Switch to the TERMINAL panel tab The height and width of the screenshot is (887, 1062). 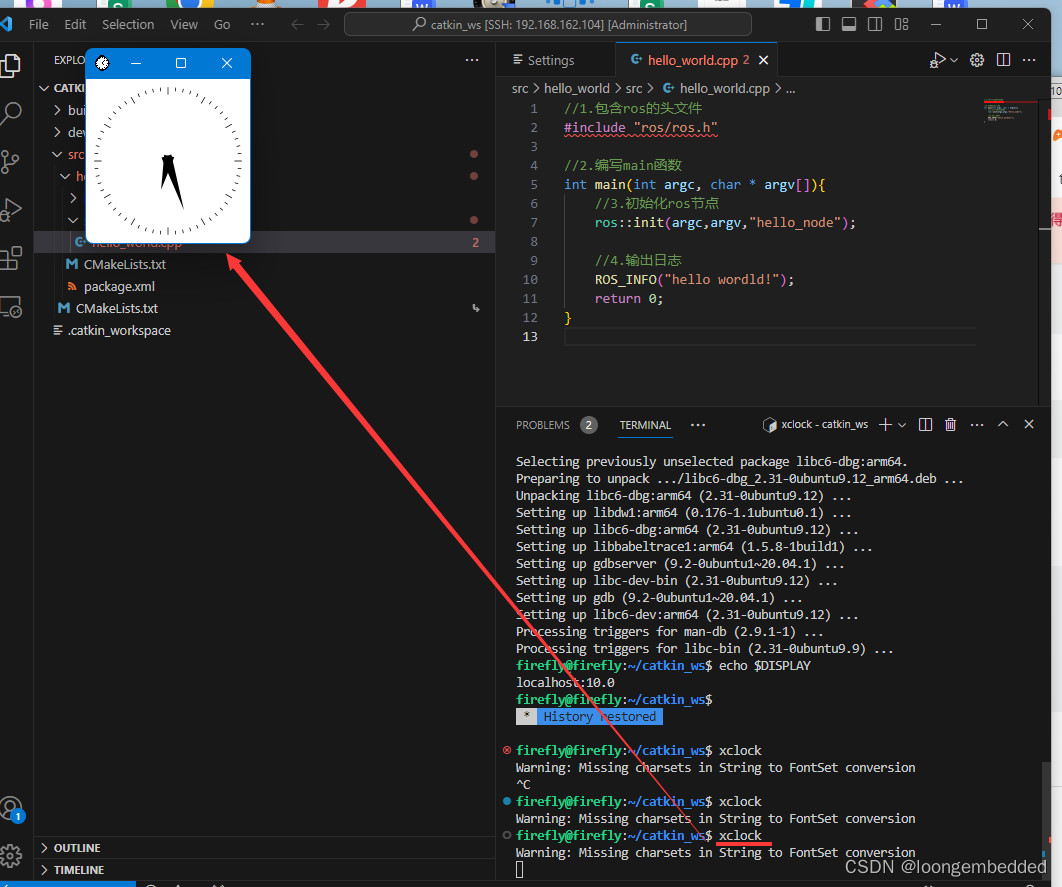(645, 425)
